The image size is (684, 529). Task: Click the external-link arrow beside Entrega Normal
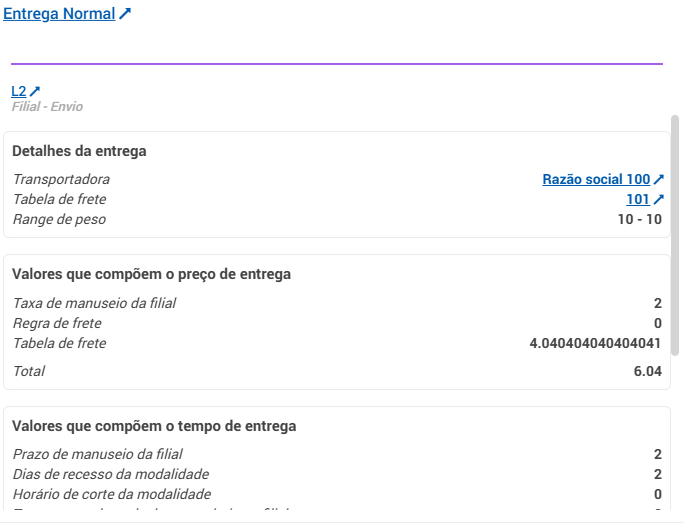coord(125,15)
